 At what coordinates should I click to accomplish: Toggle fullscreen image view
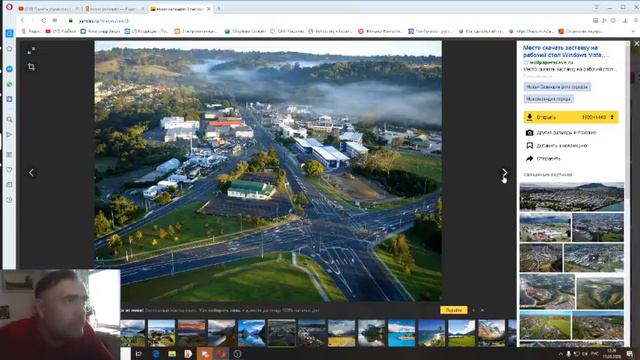31,51
